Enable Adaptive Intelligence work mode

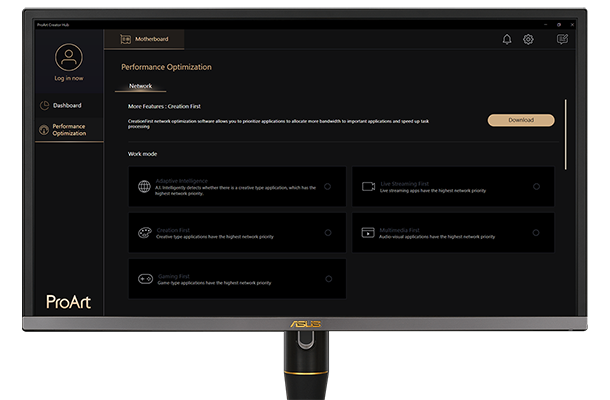[x=328, y=186]
